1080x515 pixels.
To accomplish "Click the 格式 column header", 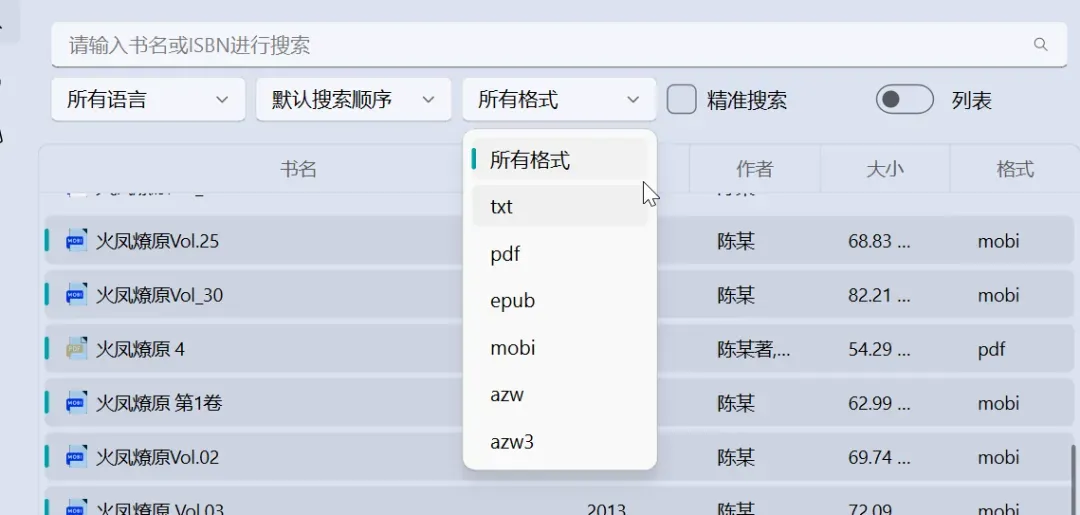I will pos(1015,169).
